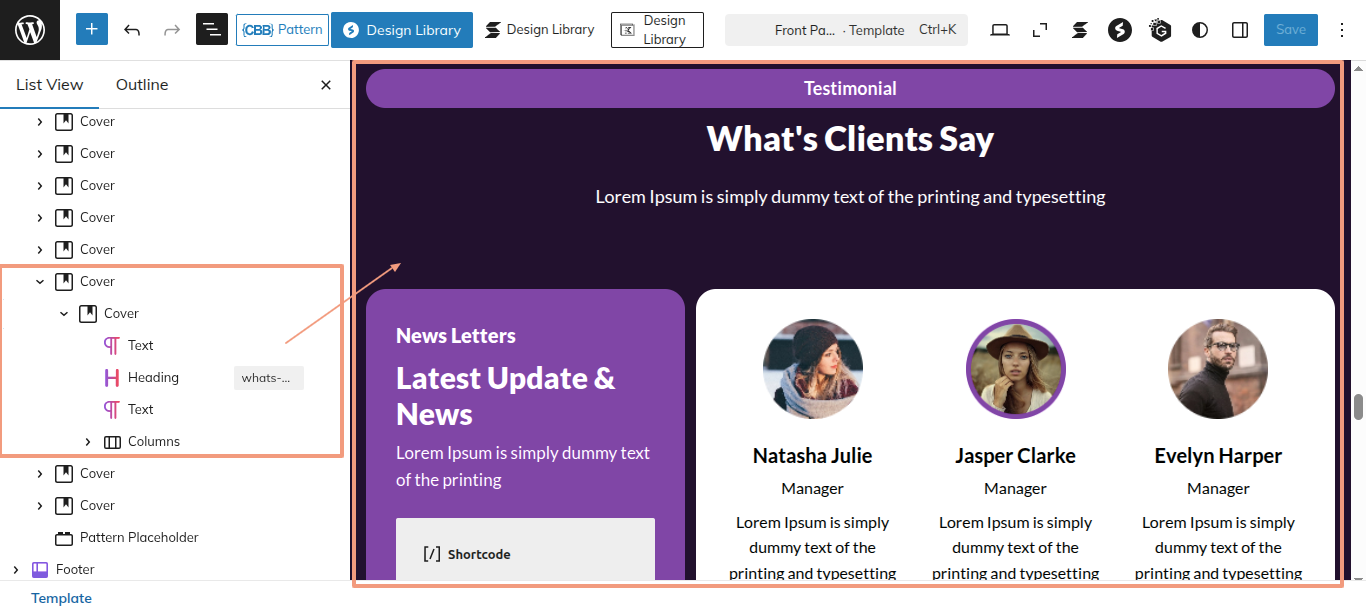Open the block inserter plus button
The width and height of the screenshot is (1366, 615).
(x=92, y=30)
